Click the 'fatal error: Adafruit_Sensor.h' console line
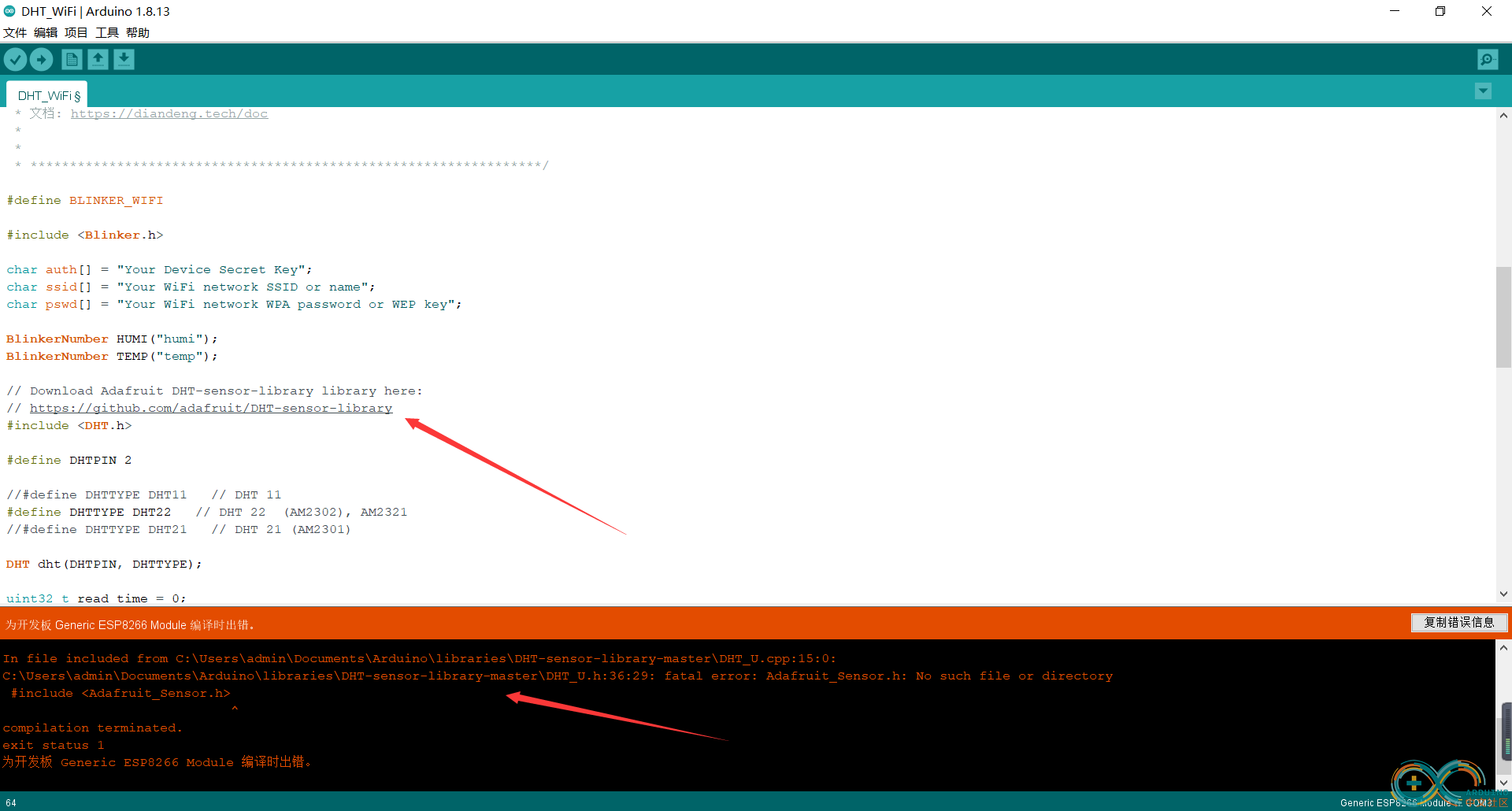The height and width of the screenshot is (811, 1512). point(558,676)
